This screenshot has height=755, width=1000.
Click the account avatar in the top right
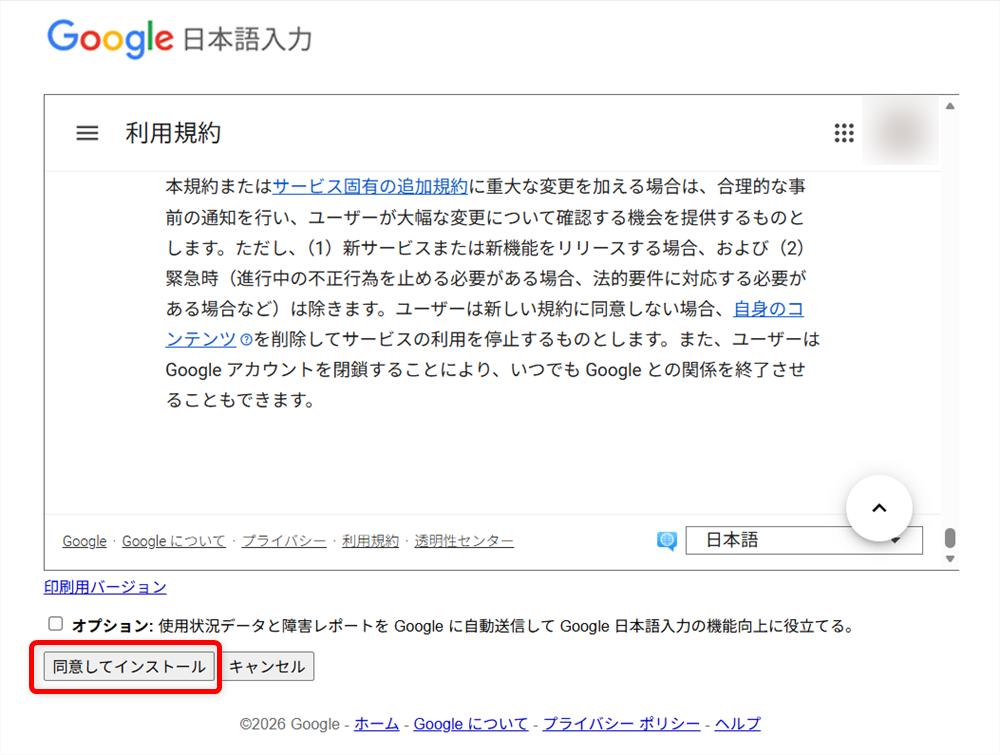899,132
